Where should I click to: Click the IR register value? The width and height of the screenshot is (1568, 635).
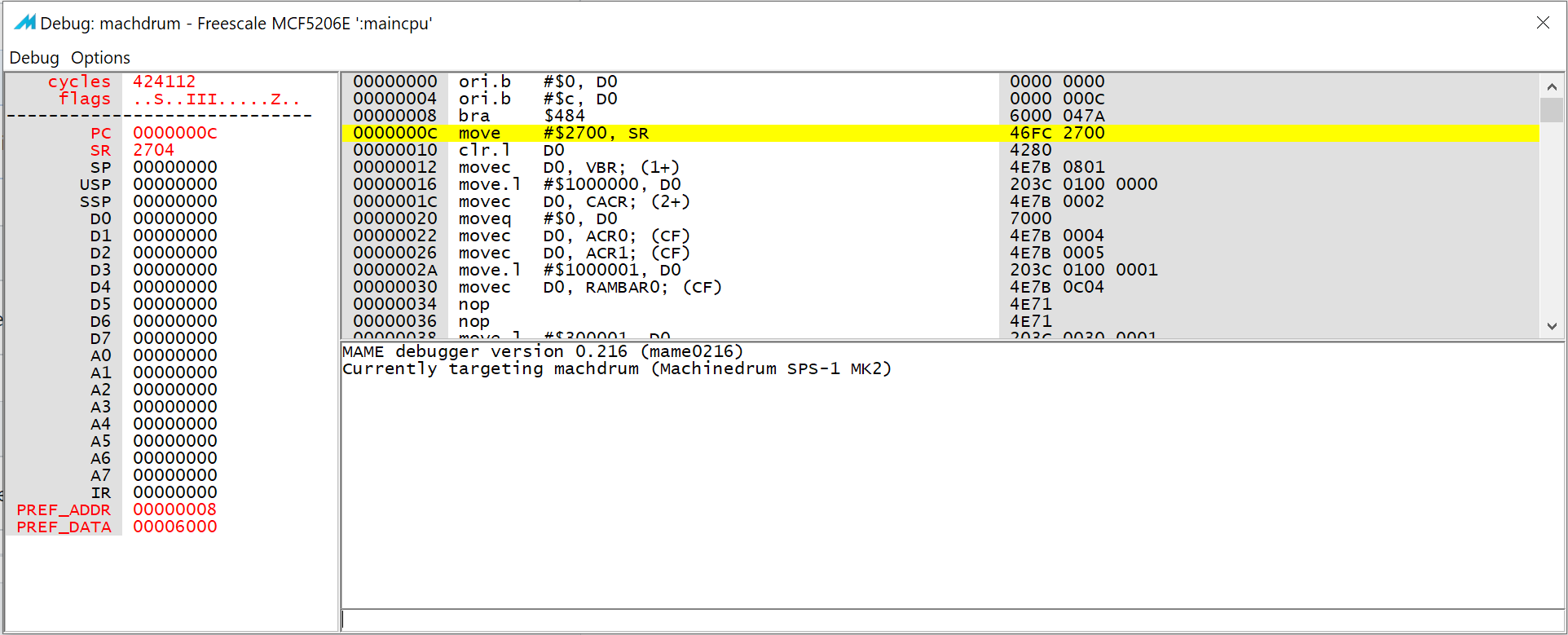coord(175,492)
